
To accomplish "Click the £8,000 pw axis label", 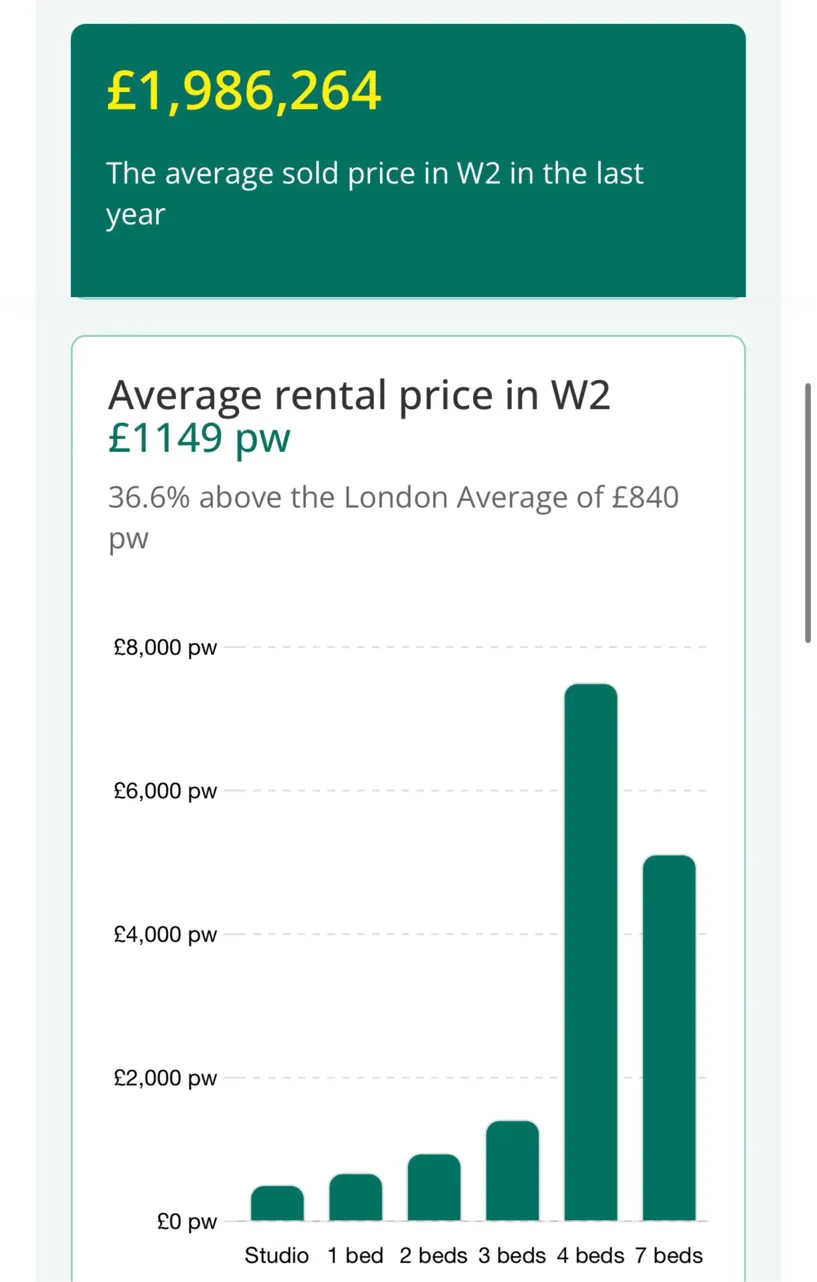I will pos(165,648).
